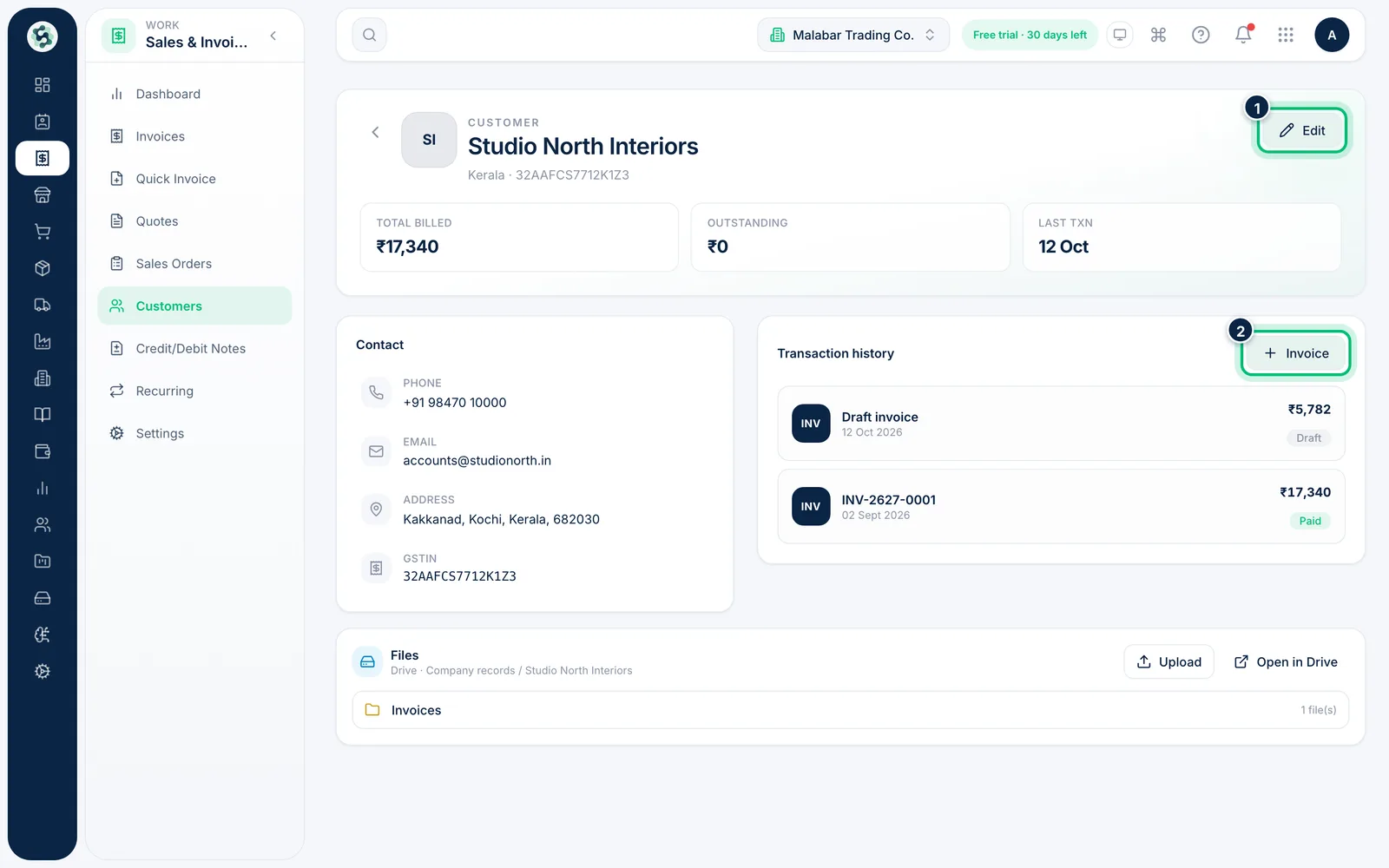The height and width of the screenshot is (868, 1389).
Task: Open the nine-dot apps grid icon
Action: 1286,35
